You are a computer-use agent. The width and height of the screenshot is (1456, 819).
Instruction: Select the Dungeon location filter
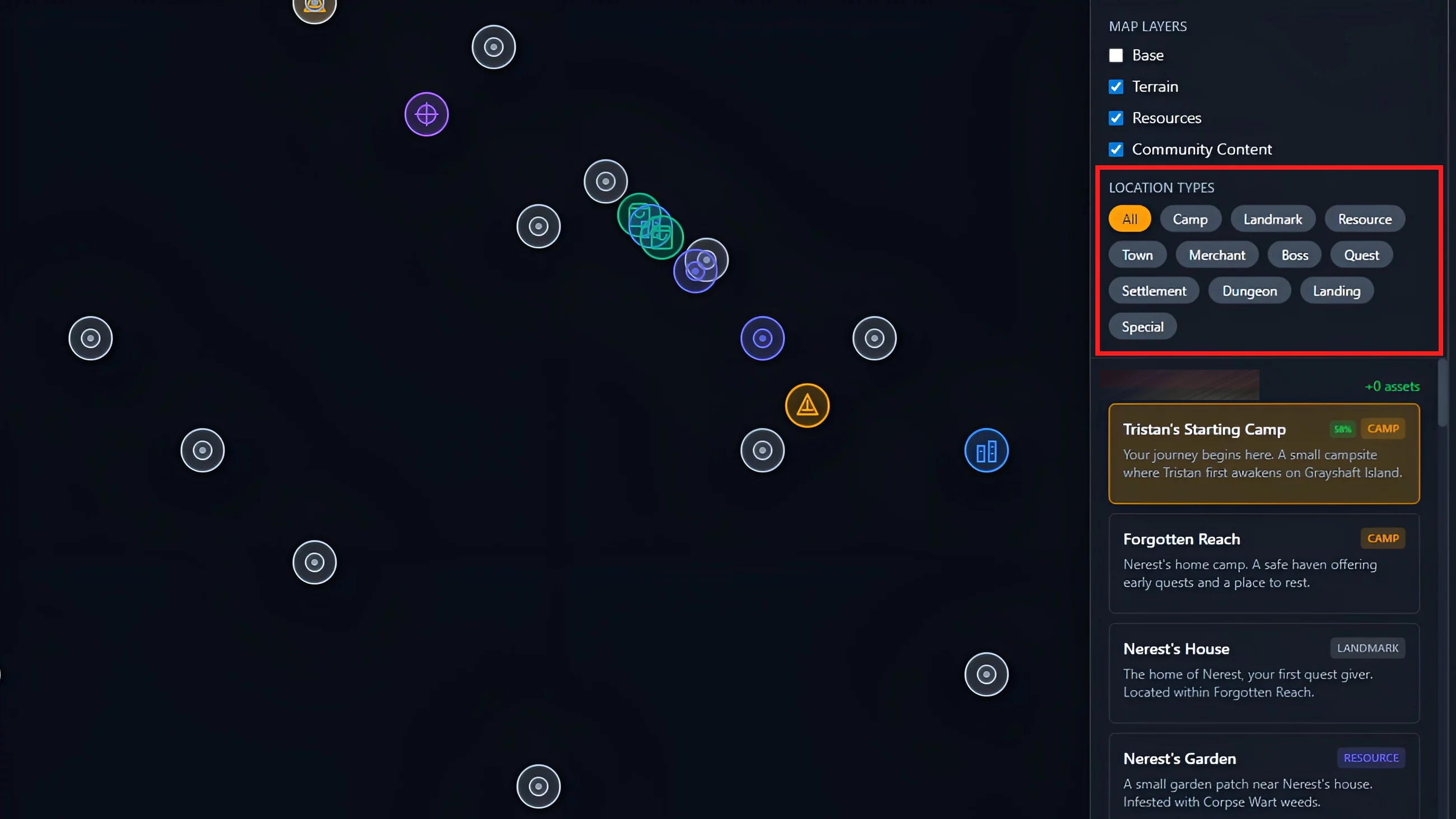point(1249,291)
